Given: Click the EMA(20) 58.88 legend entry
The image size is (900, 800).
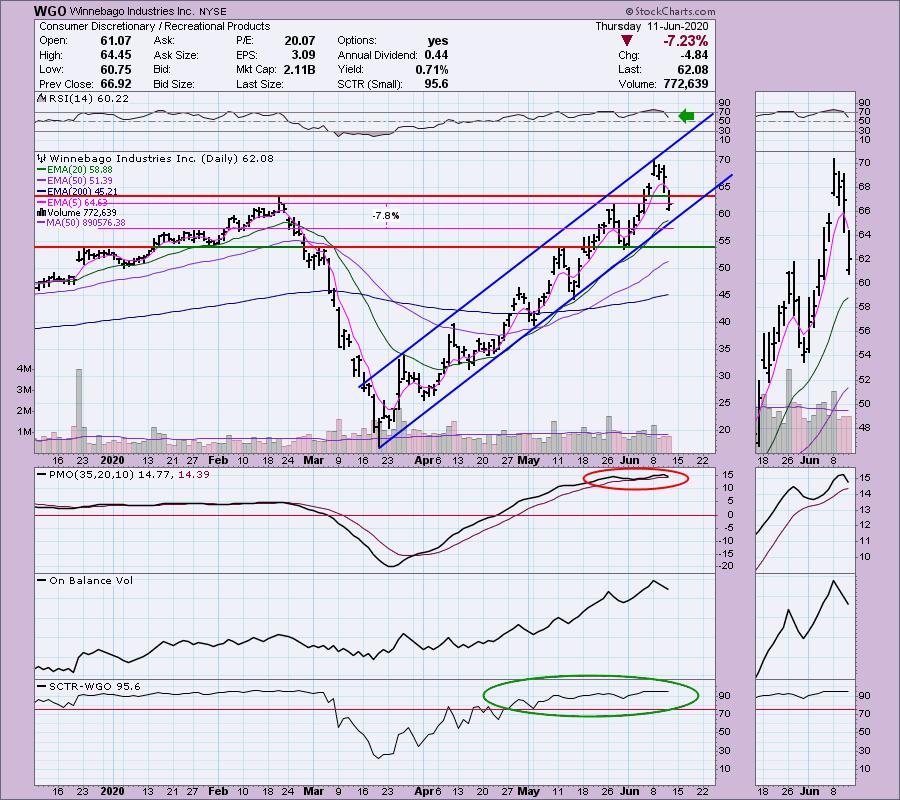Looking at the screenshot, I should [x=80, y=170].
